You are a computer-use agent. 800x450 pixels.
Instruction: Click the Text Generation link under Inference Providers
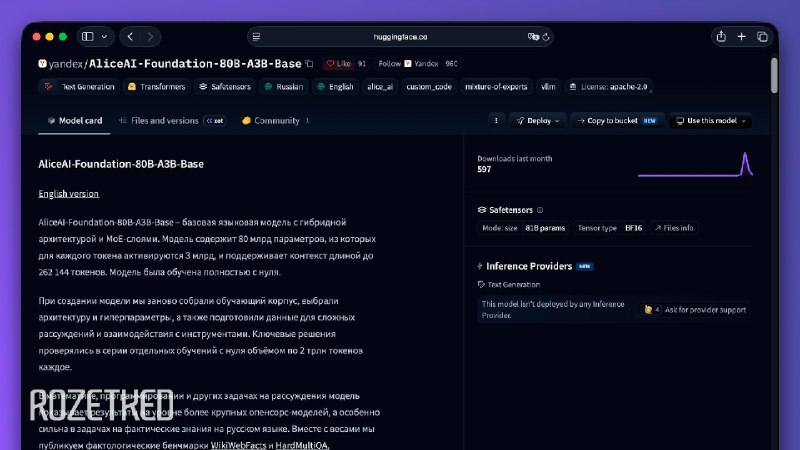click(x=509, y=285)
